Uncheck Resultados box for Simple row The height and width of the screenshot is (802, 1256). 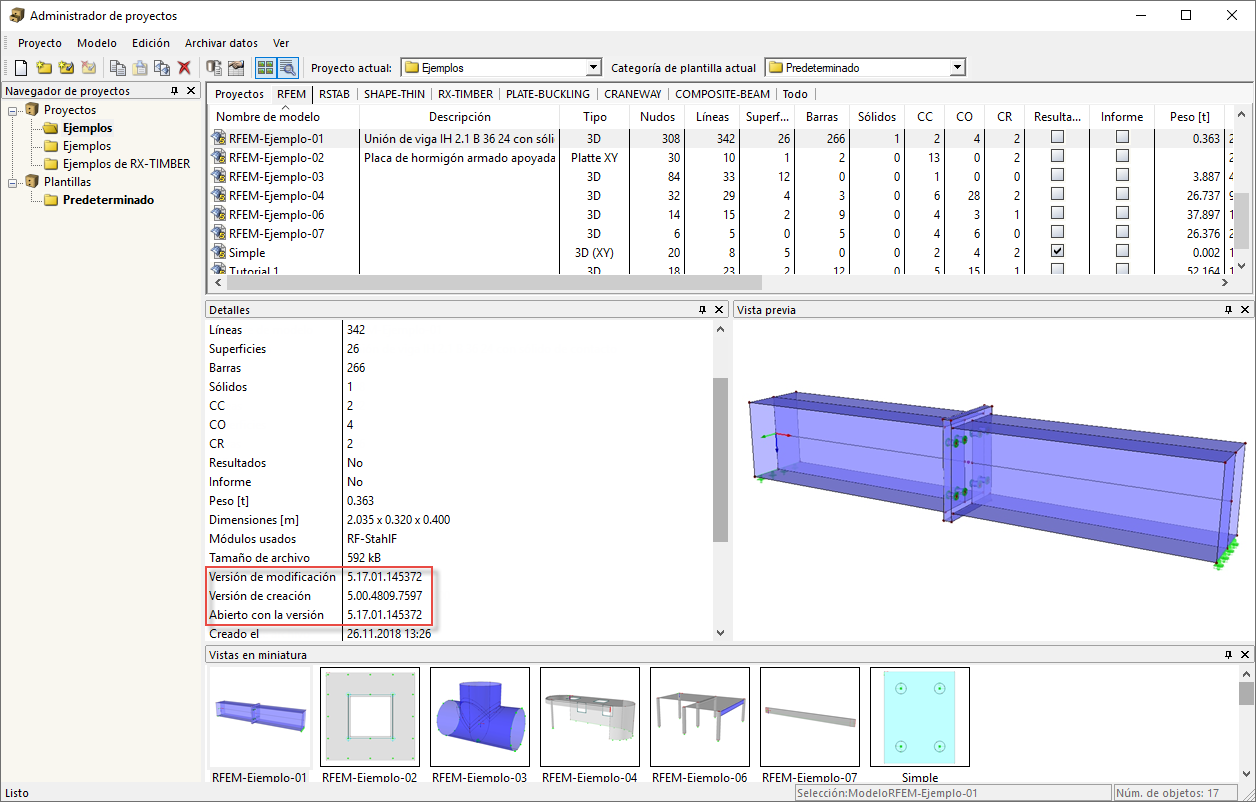coord(1057,252)
